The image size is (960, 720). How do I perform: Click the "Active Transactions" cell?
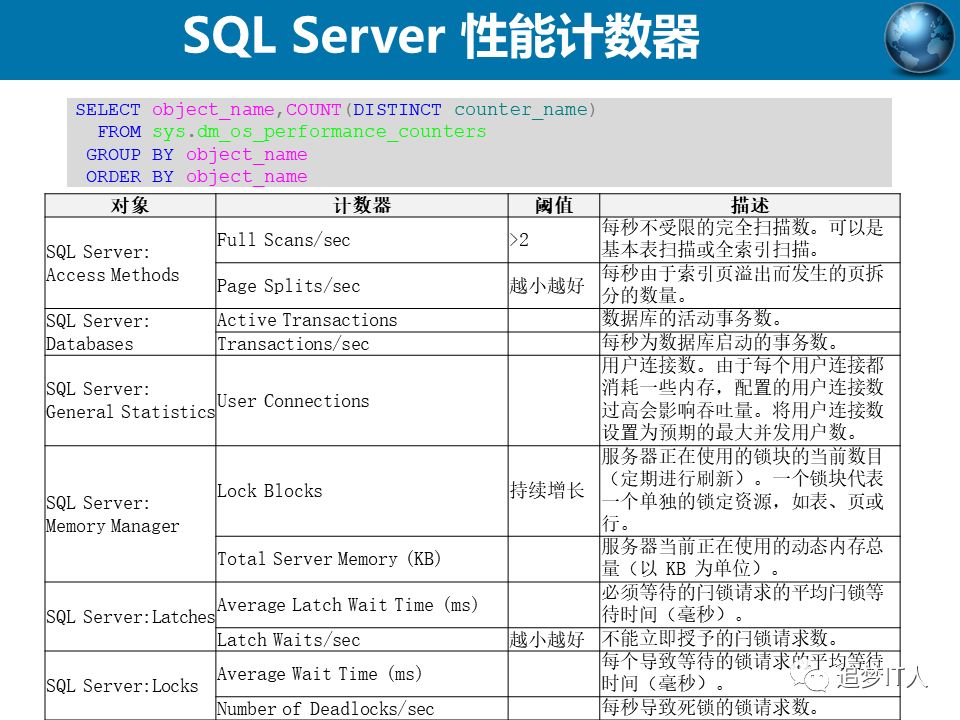pos(362,320)
